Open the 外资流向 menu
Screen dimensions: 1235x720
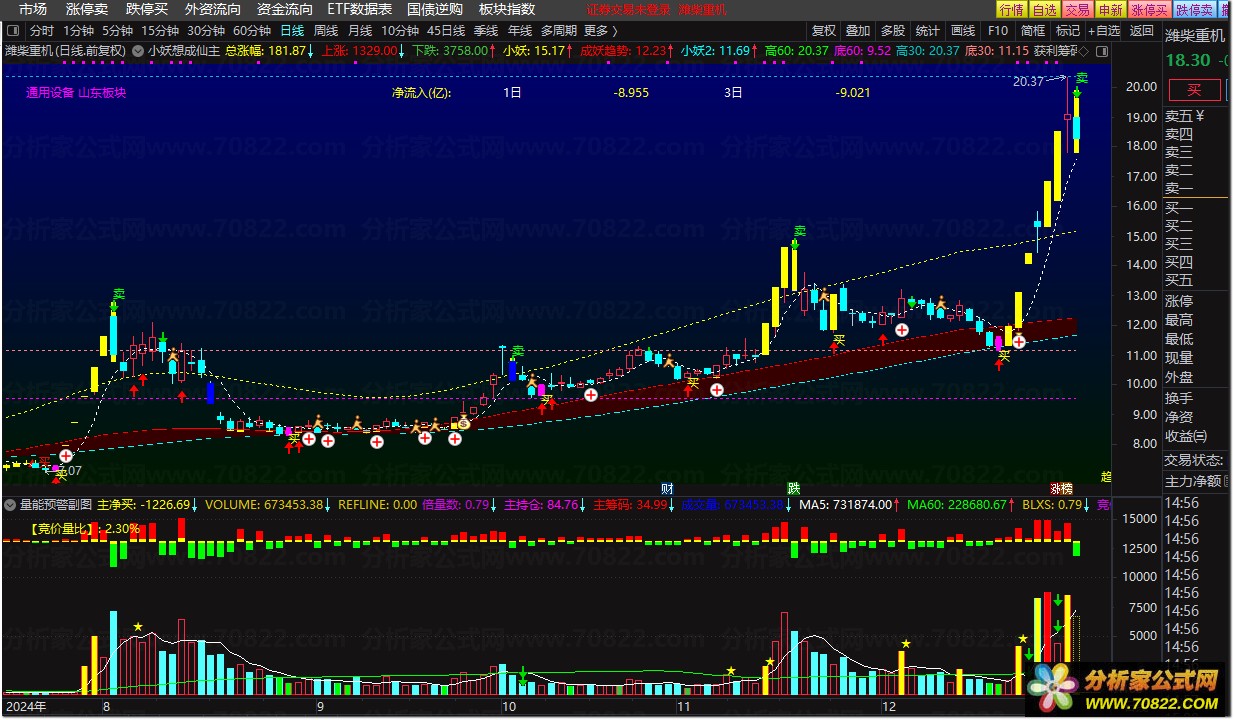pyautogui.click(x=212, y=9)
